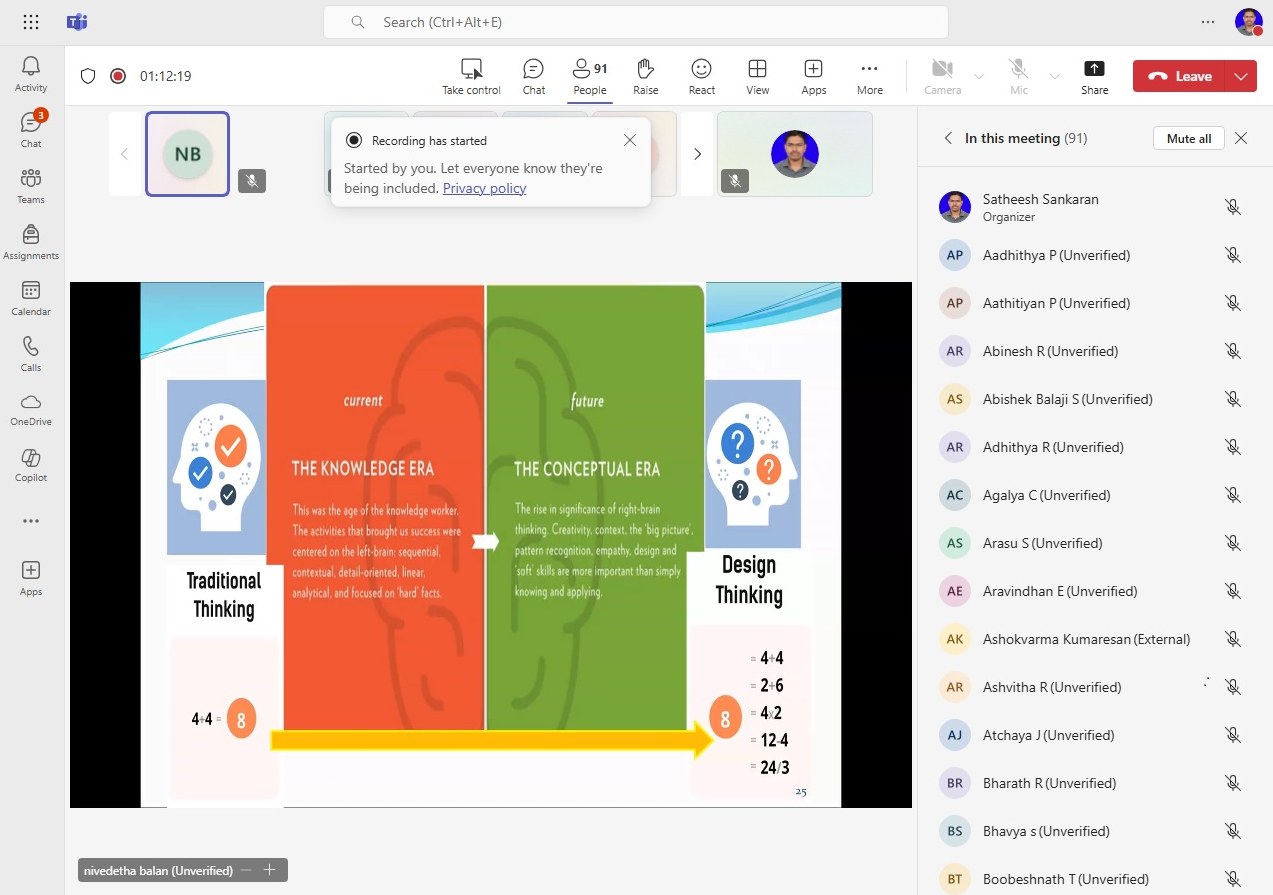1273x895 pixels.
Task: Toggle the Camera on
Action: click(941, 76)
